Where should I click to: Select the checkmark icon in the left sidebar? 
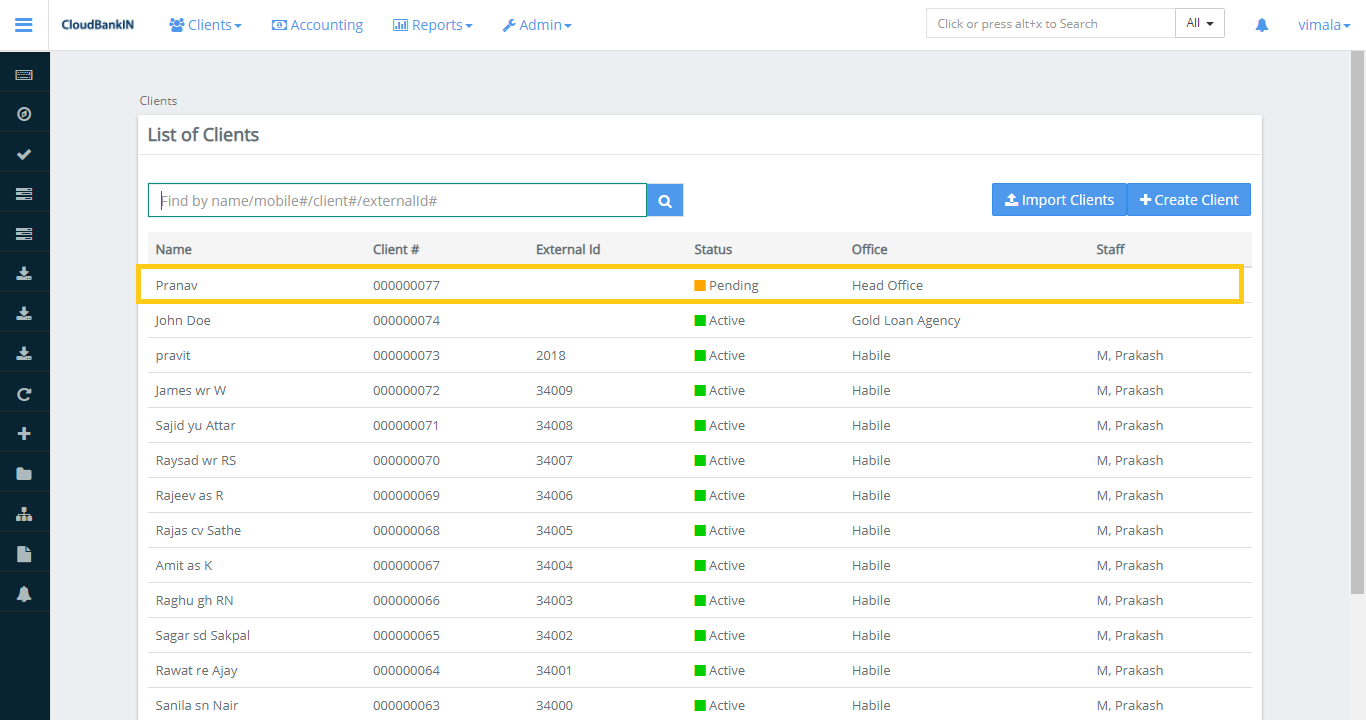tap(24, 154)
